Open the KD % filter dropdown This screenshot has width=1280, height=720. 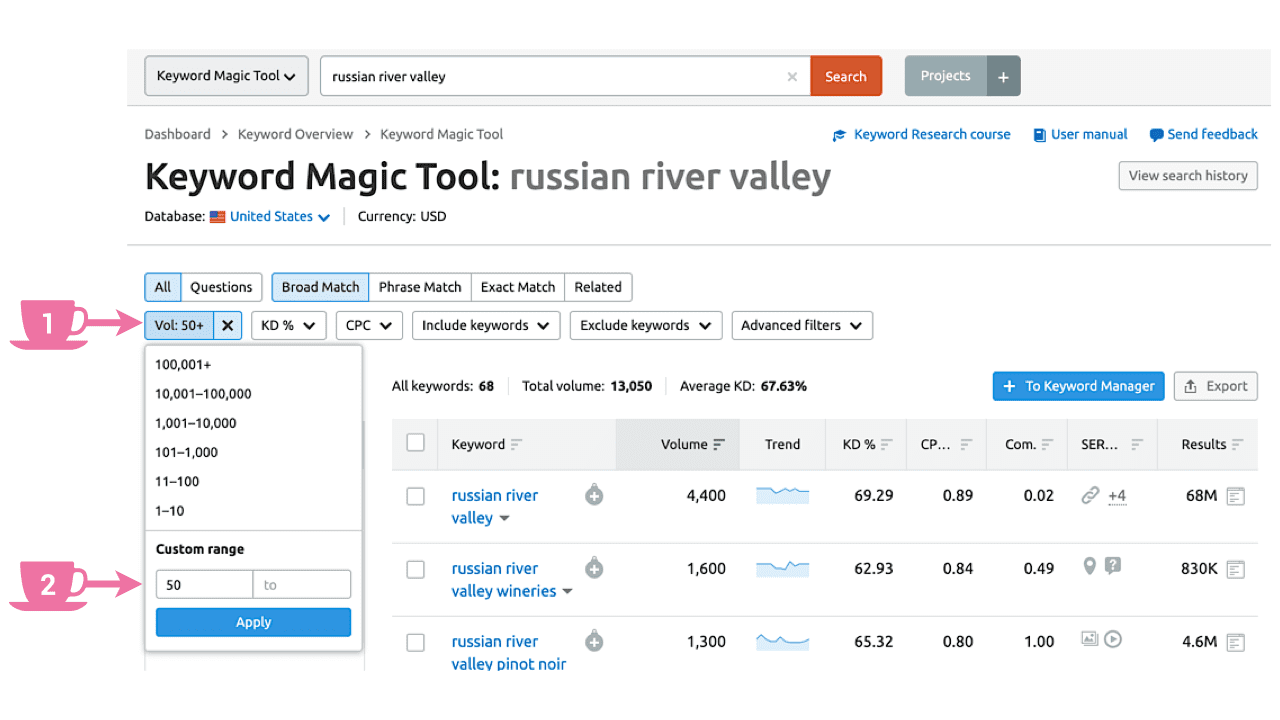point(288,325)
